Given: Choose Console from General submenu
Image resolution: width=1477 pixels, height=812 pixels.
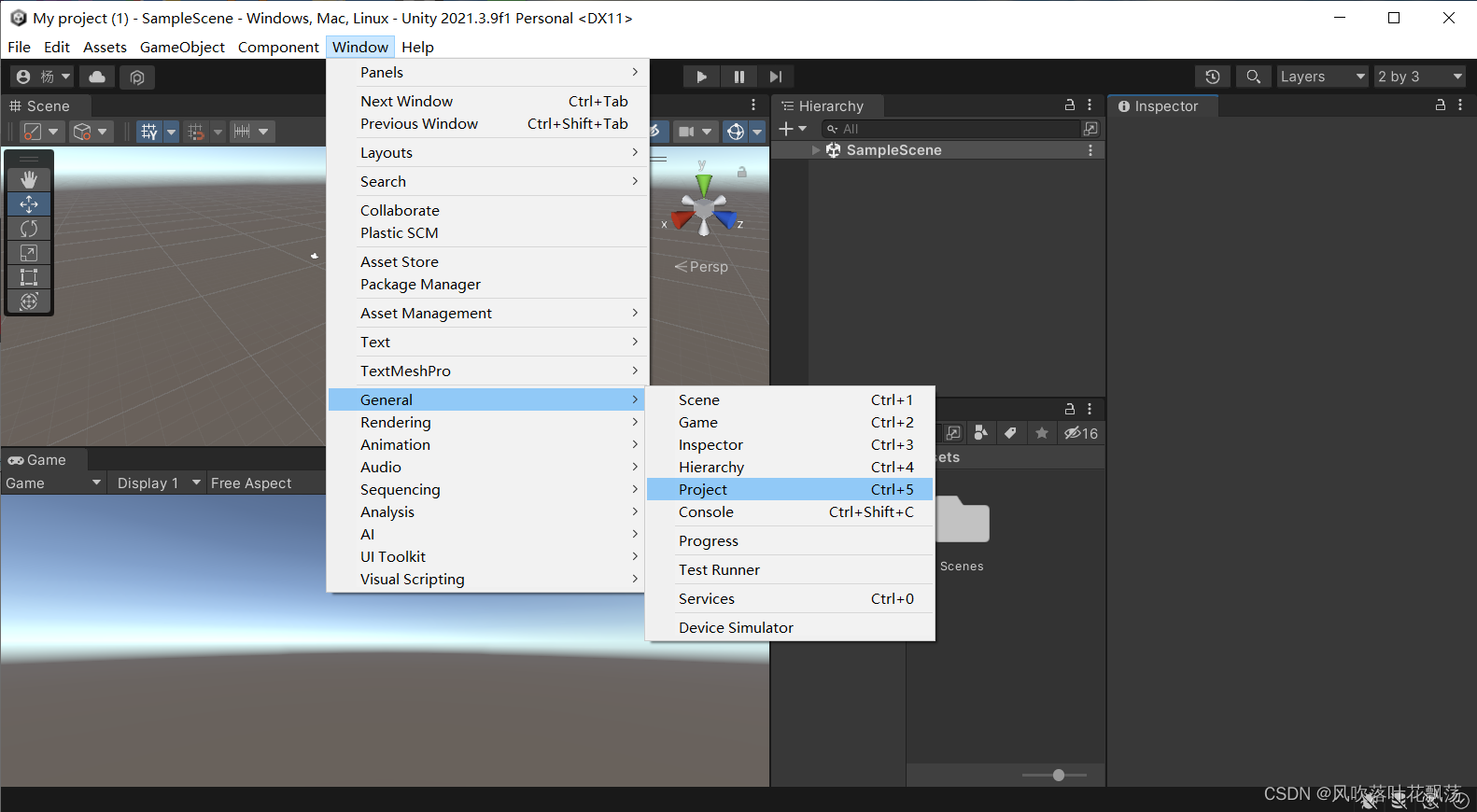Looking at the screenshot, I should click(789, 511).
